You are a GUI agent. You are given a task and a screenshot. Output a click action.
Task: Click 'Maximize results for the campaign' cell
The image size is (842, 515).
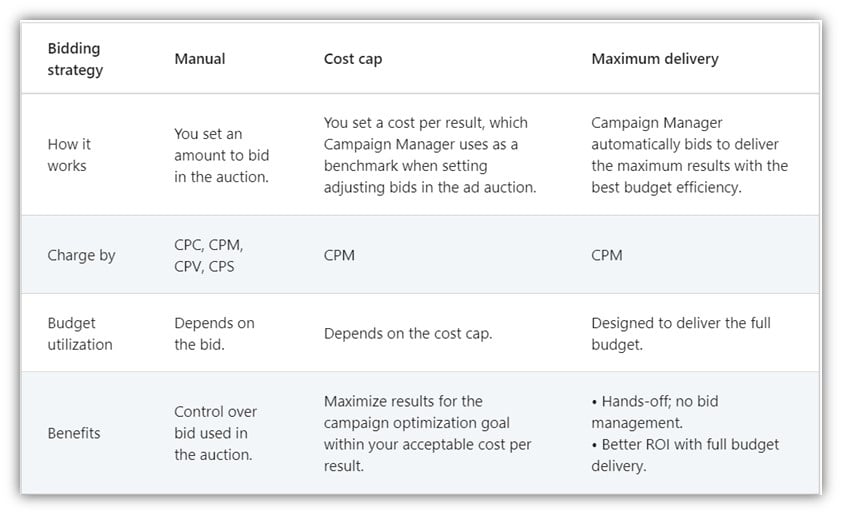[427, 433]
